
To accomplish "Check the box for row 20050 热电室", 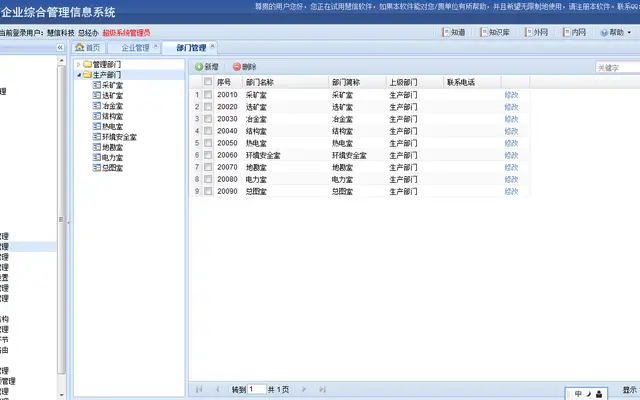I will click(x=208, y=143).
